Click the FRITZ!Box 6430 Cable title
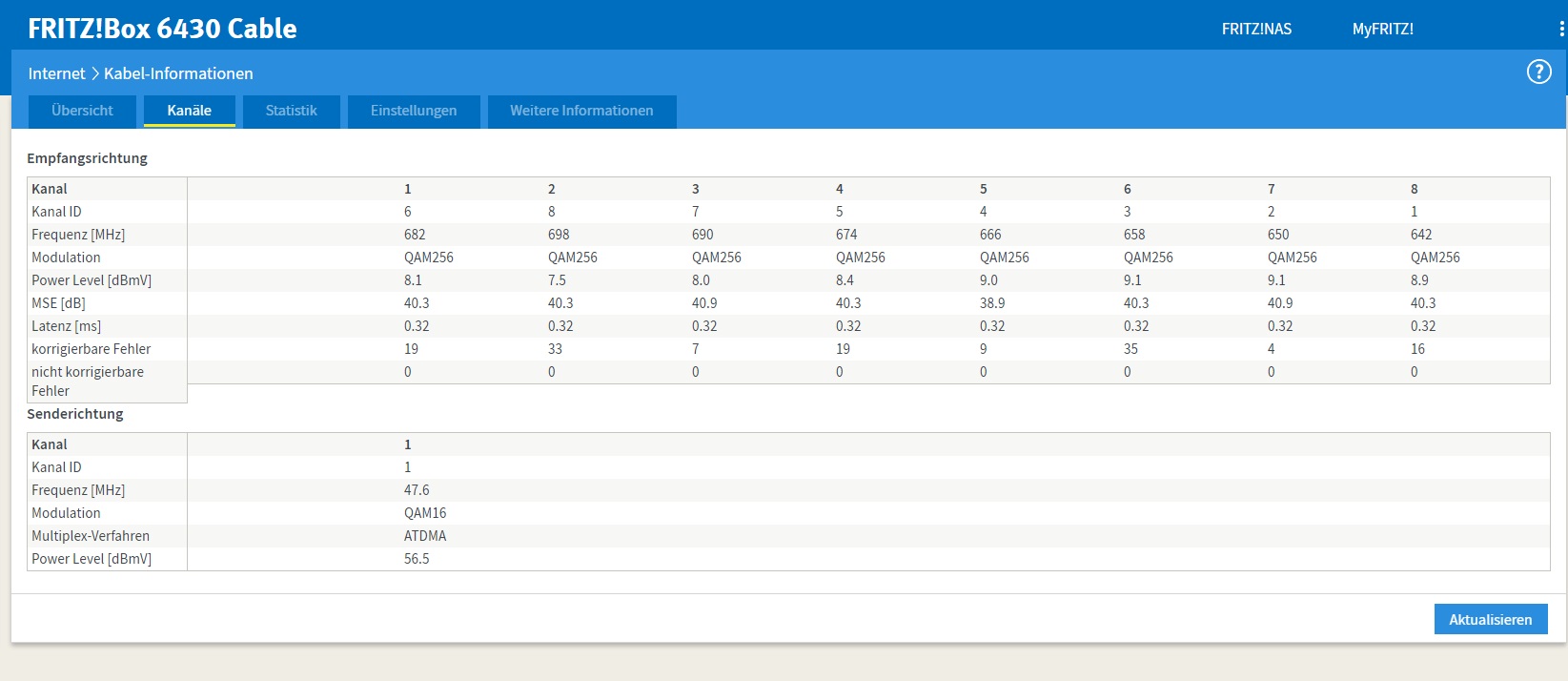 162,29
